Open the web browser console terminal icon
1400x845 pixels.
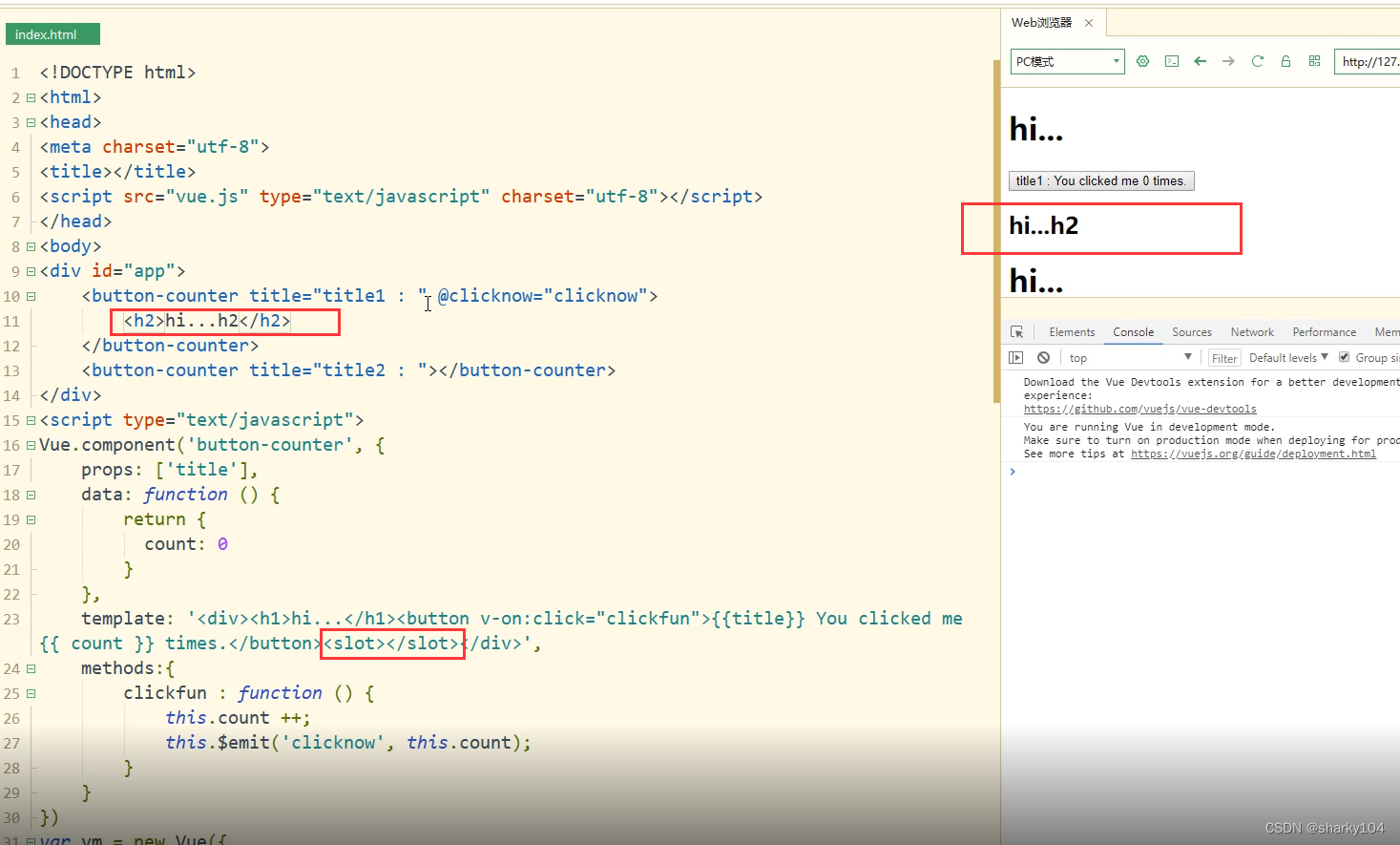tap(1172, 61)
